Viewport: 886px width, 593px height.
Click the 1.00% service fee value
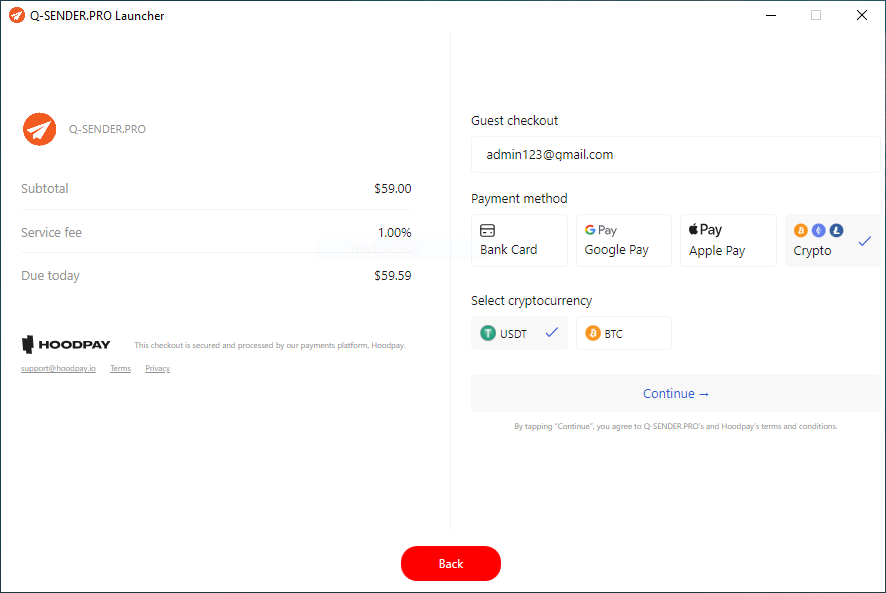394,232
